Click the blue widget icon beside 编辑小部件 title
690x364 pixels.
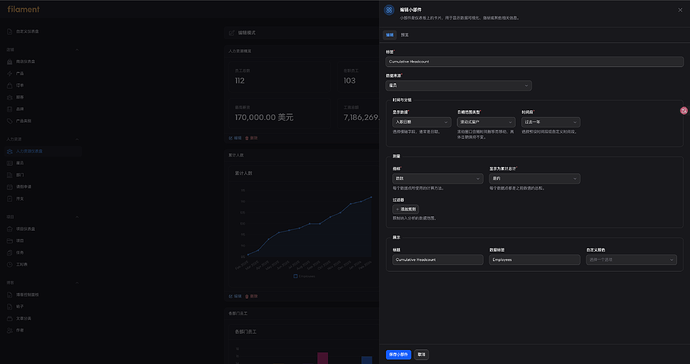tap(389, 10)
